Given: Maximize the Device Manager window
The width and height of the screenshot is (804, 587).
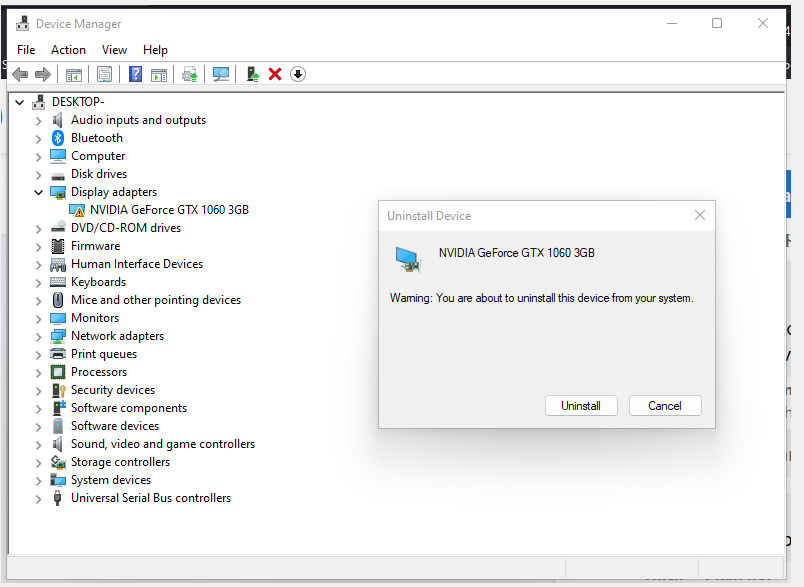Looking at the screenshot, I should pyautogui.click(x=717, y=23).
